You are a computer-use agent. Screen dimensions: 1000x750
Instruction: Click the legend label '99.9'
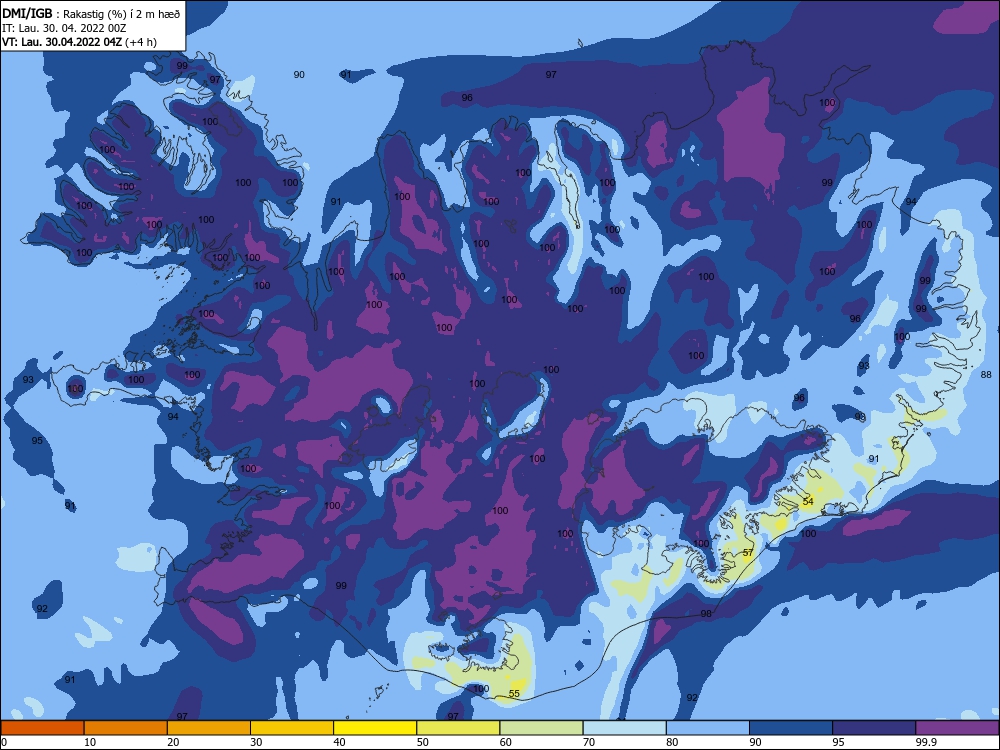tap(925, 742)
